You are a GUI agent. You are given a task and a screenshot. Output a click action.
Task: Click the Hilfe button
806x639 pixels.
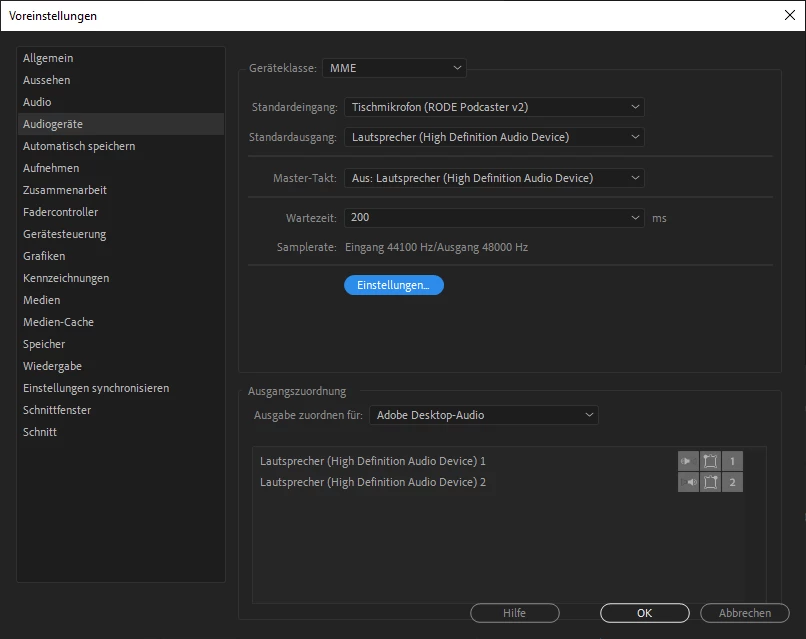click(x=515, y=613)
